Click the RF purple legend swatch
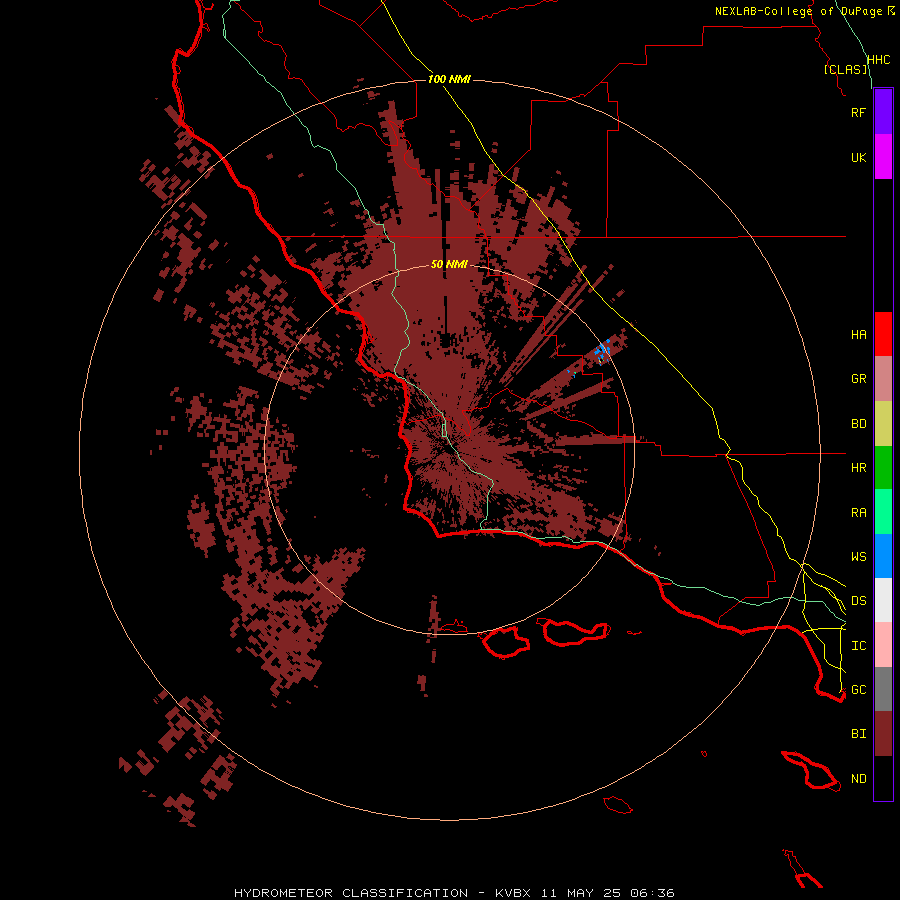 coord(883,112)
